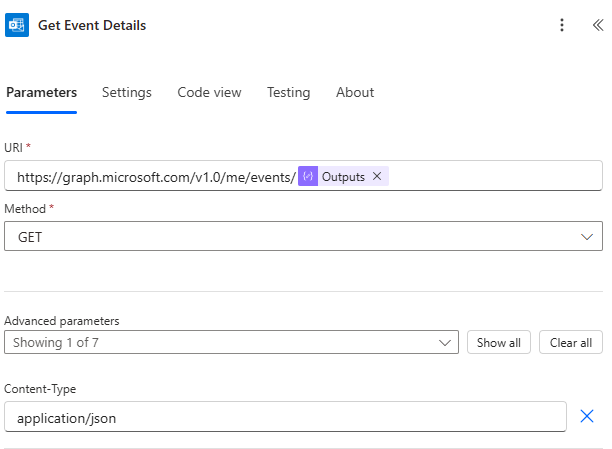This screenshot has width=612, height=449.
Task: Remove the Outputs token from URI
Action: (377, 176)
